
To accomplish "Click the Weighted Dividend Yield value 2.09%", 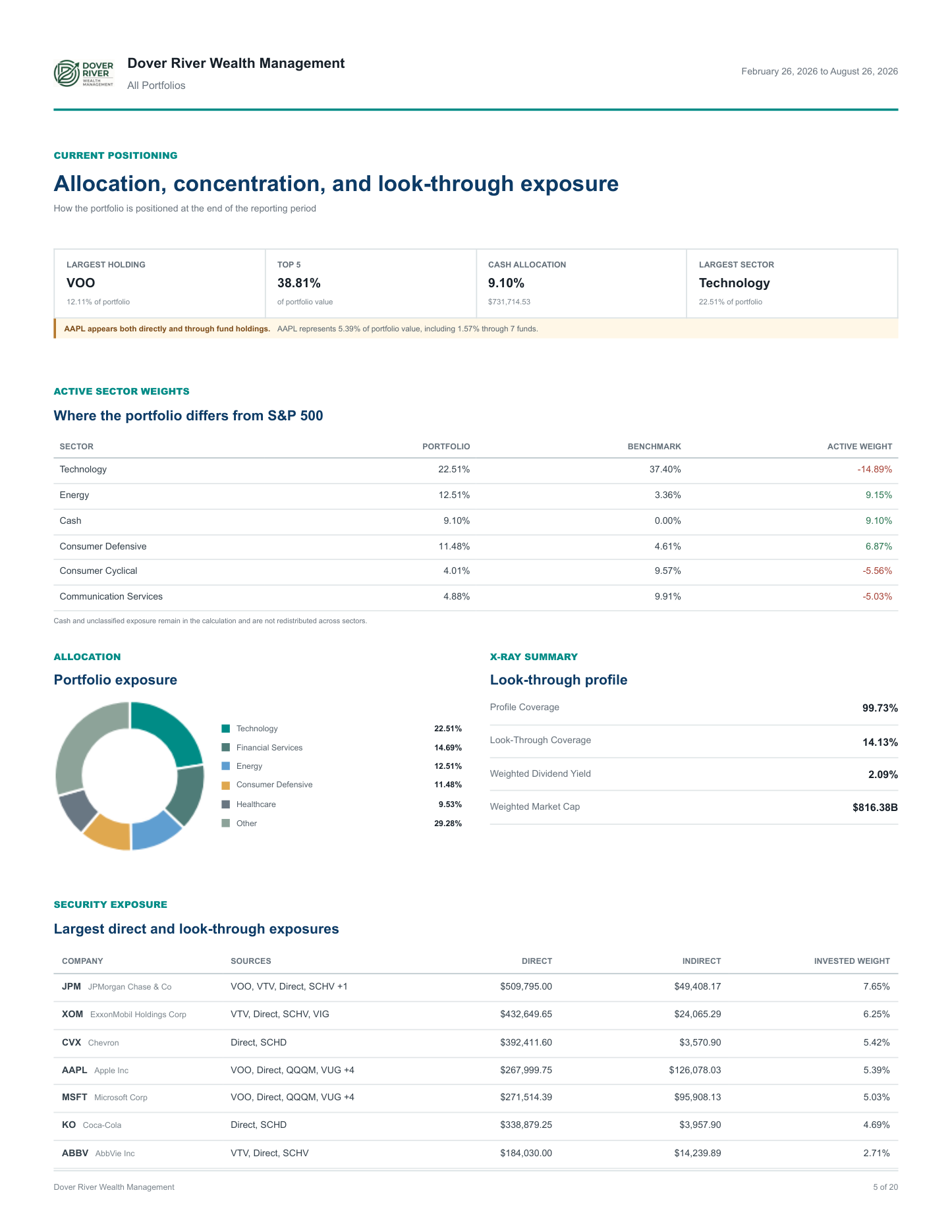I will point(883,775).
